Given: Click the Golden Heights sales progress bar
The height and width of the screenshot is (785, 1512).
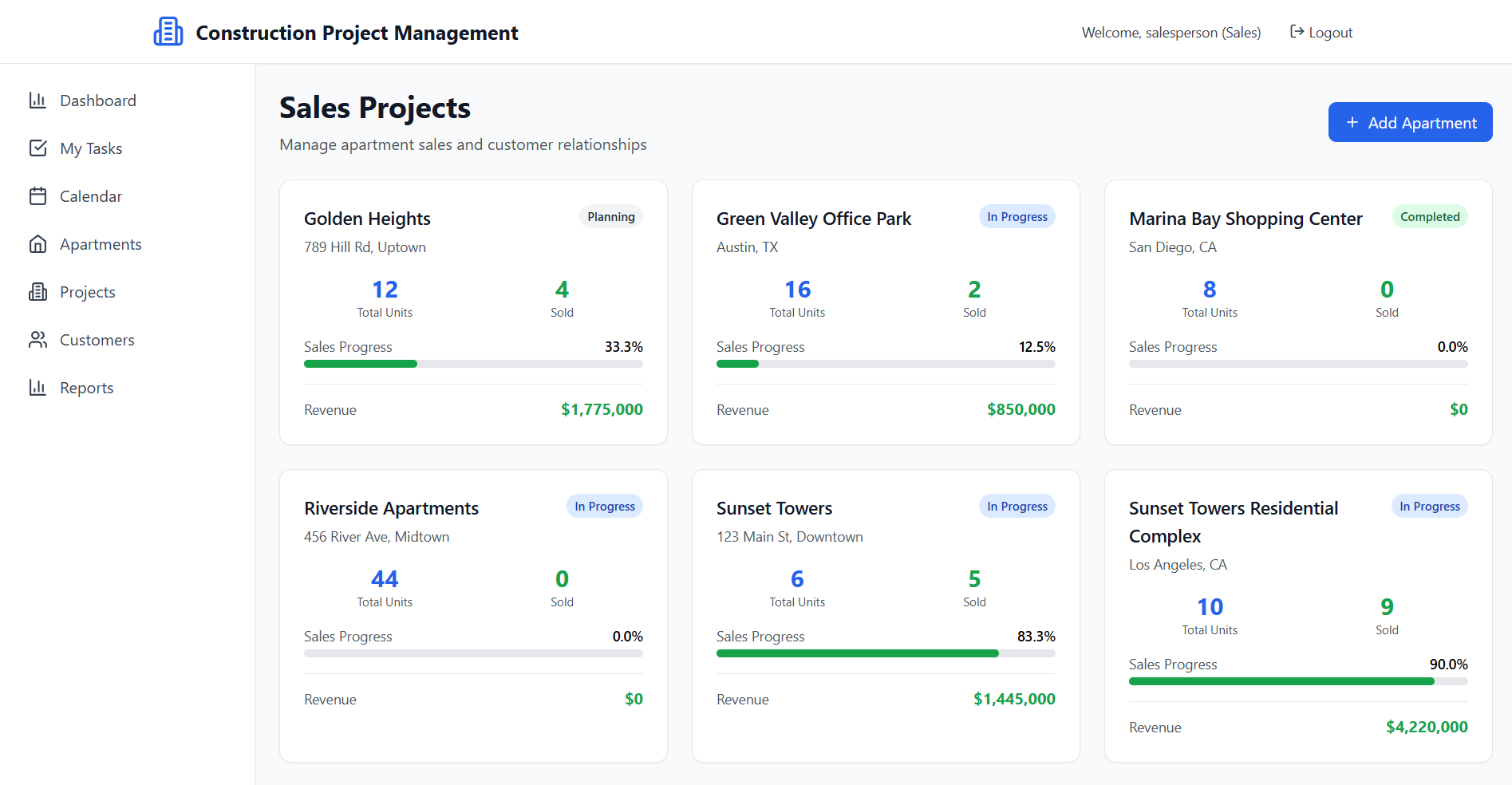Looking at the screenshot, I should [x=473, y=364].
